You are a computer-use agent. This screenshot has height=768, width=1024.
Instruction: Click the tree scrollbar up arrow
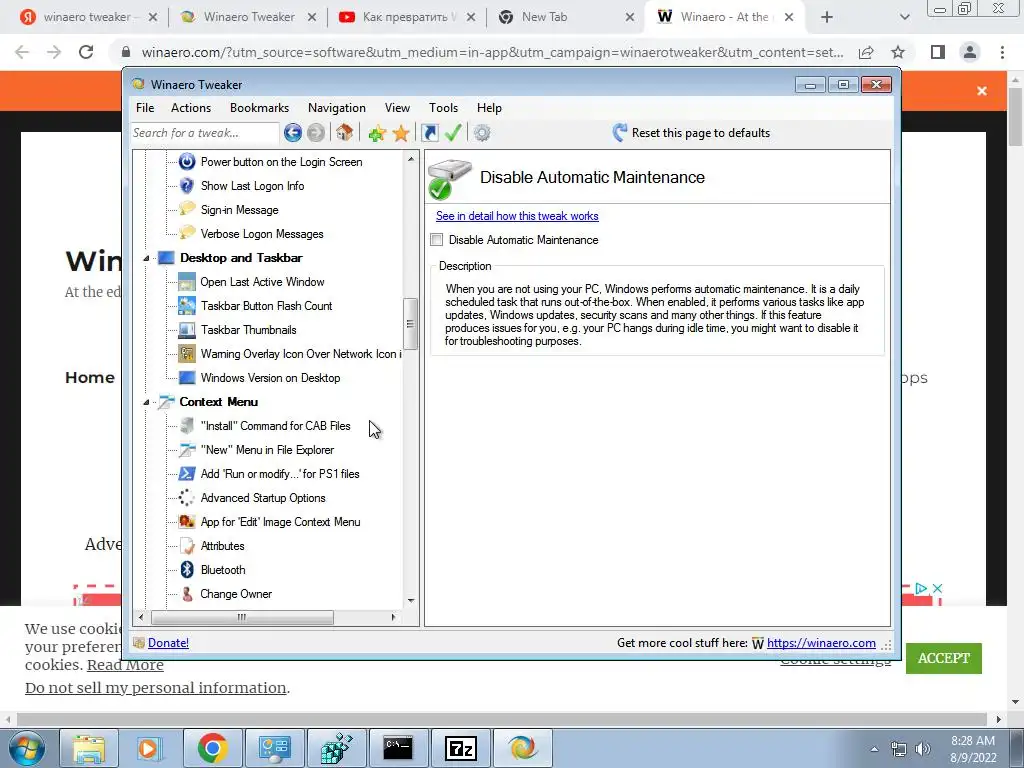411,159
